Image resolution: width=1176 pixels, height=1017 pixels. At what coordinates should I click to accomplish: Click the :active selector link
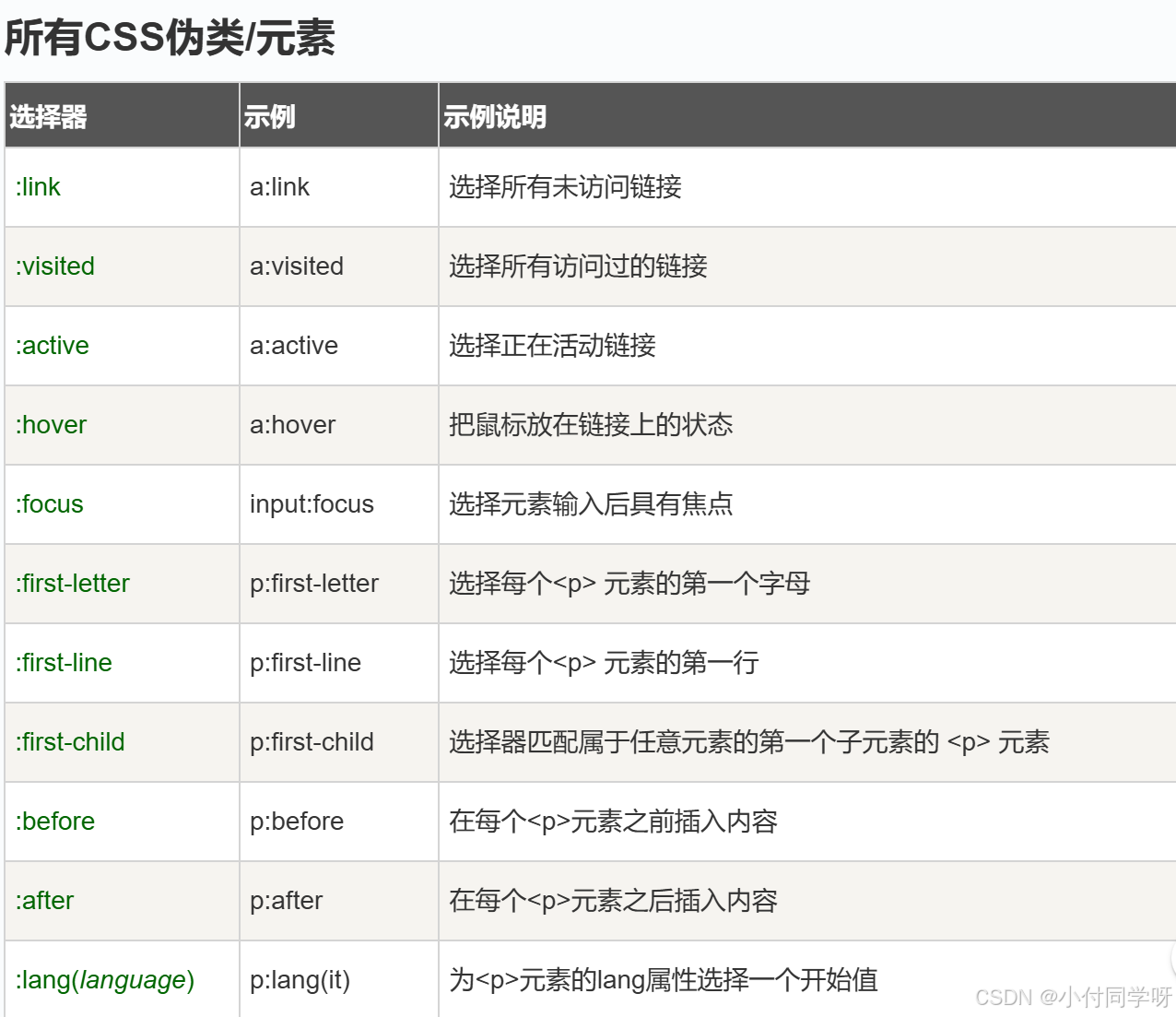pyautogui.click(x=53, y=346)
